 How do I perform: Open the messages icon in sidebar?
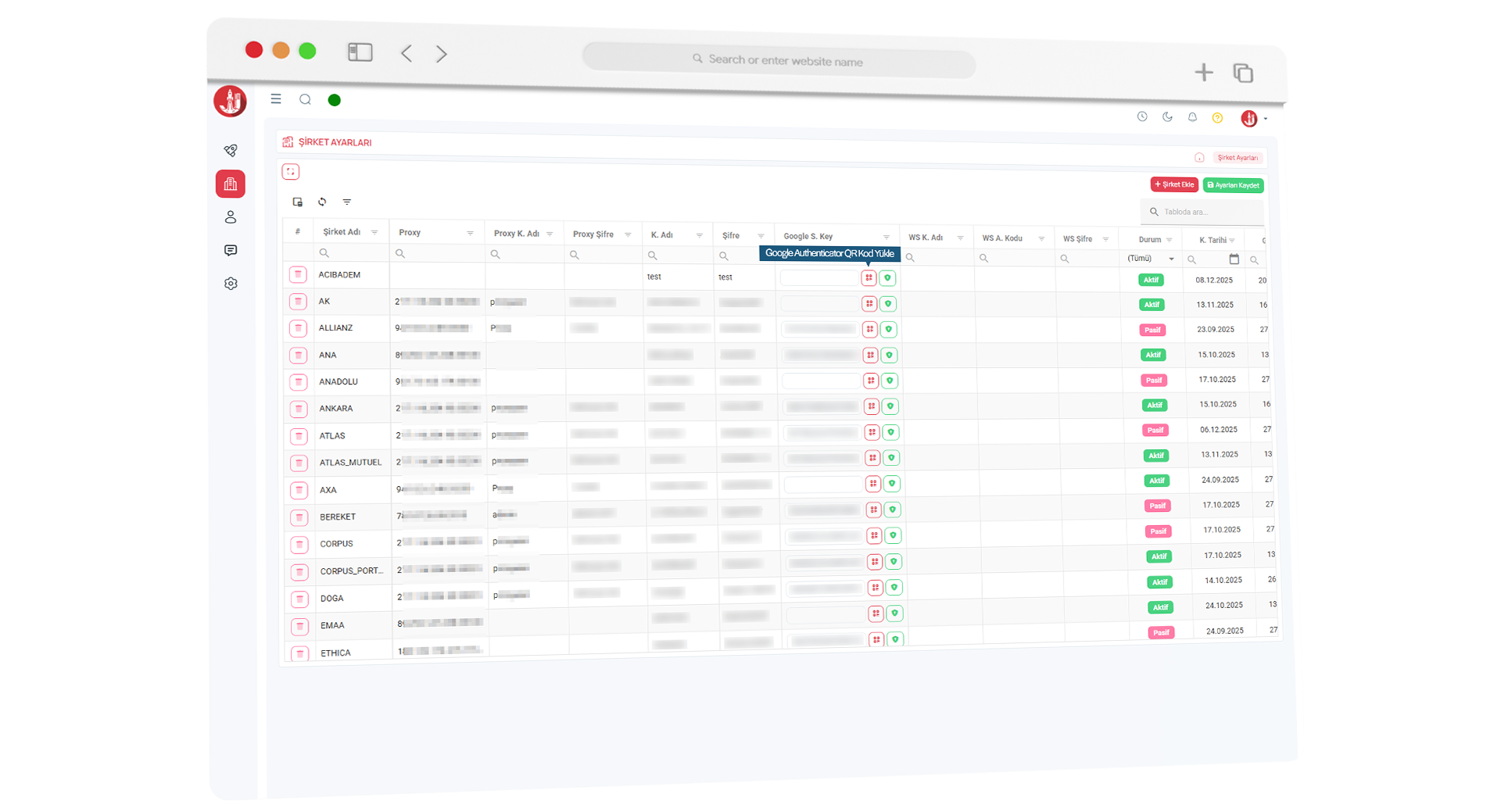click(231, 250)
